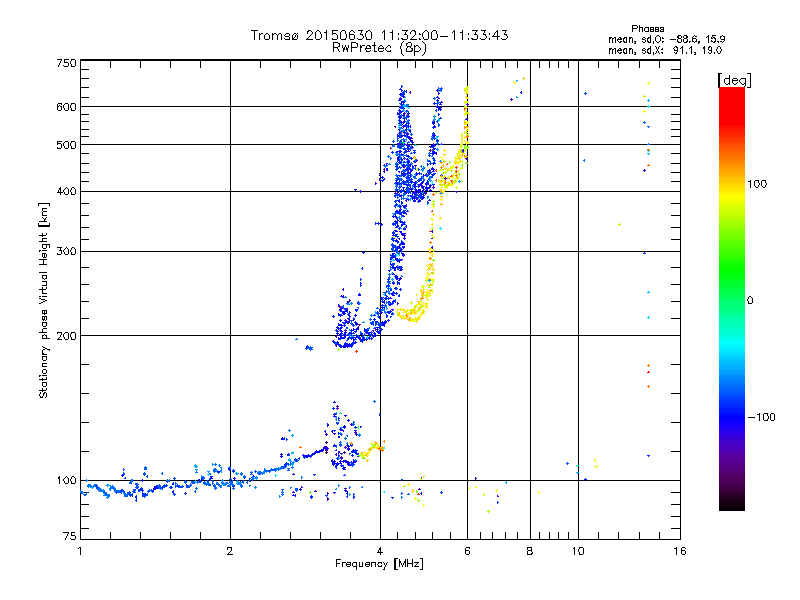Click the x-axis label '4'
The width and height of the screenshot is (800, 600).
pyautogui.click(x=380, y=552)
